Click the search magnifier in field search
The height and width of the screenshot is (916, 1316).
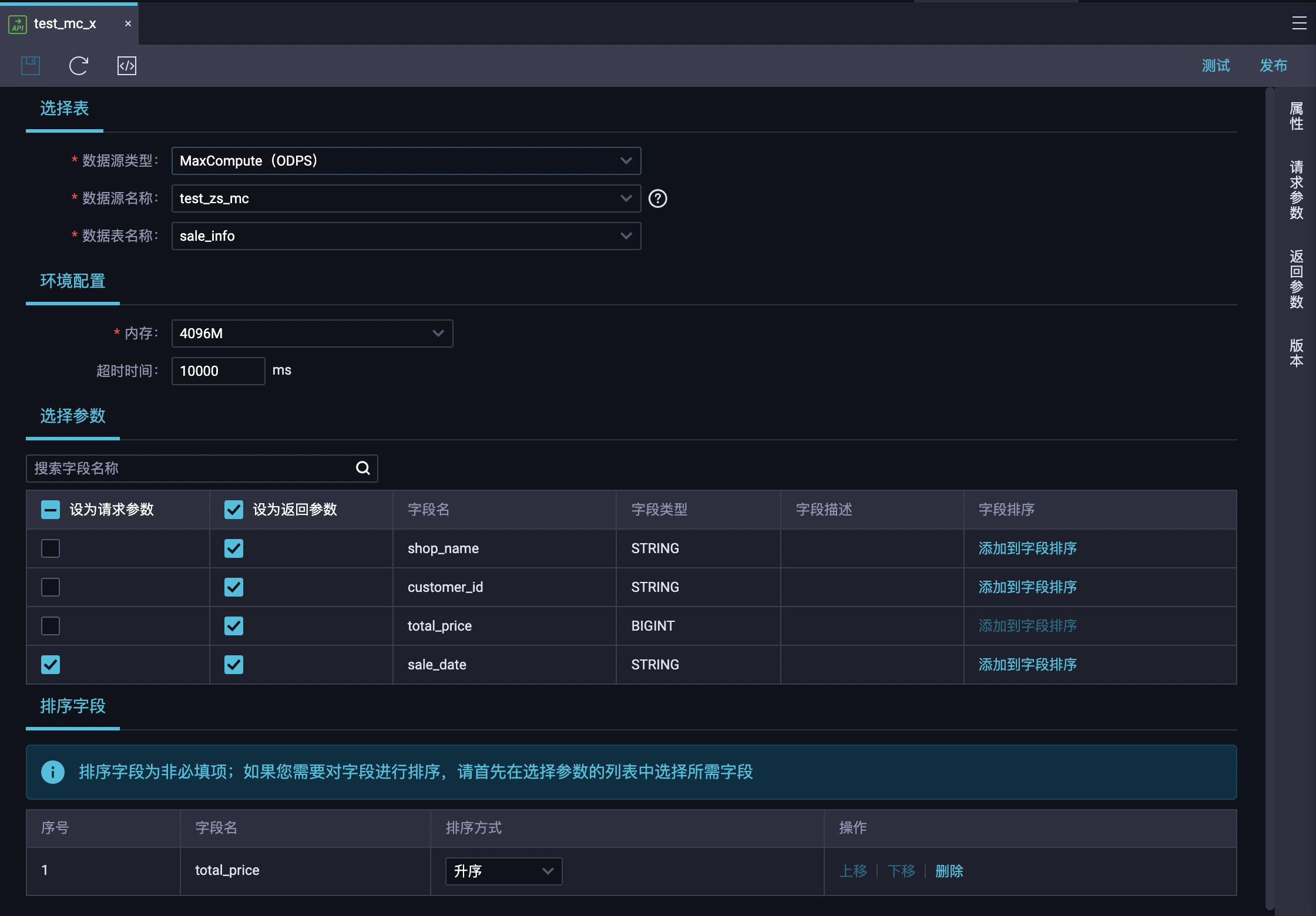(x=363, y=468)
